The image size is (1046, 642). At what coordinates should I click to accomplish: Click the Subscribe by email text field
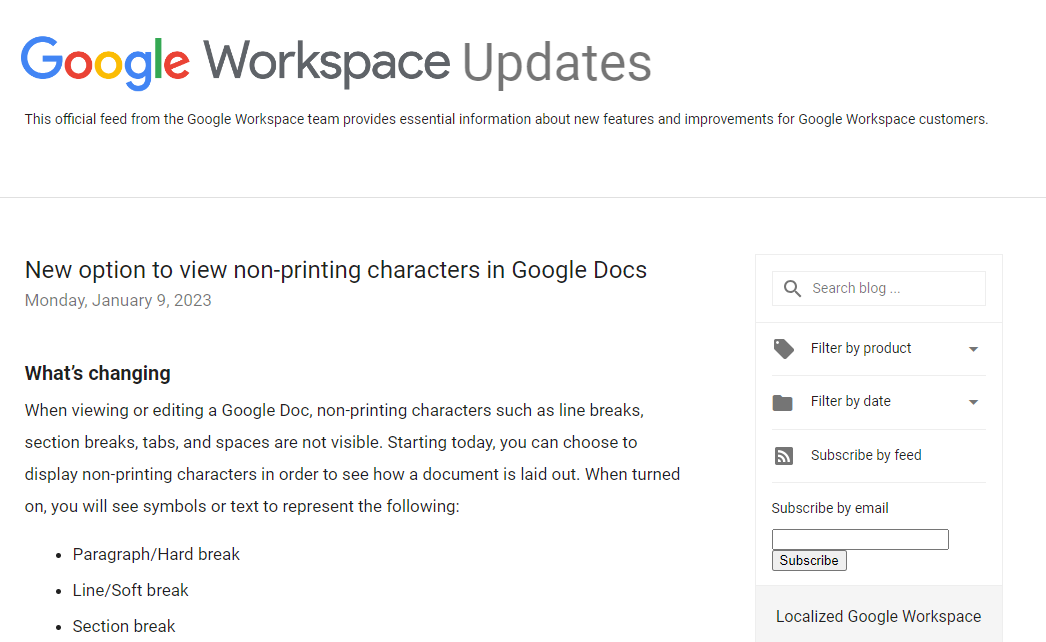point(859,539)
